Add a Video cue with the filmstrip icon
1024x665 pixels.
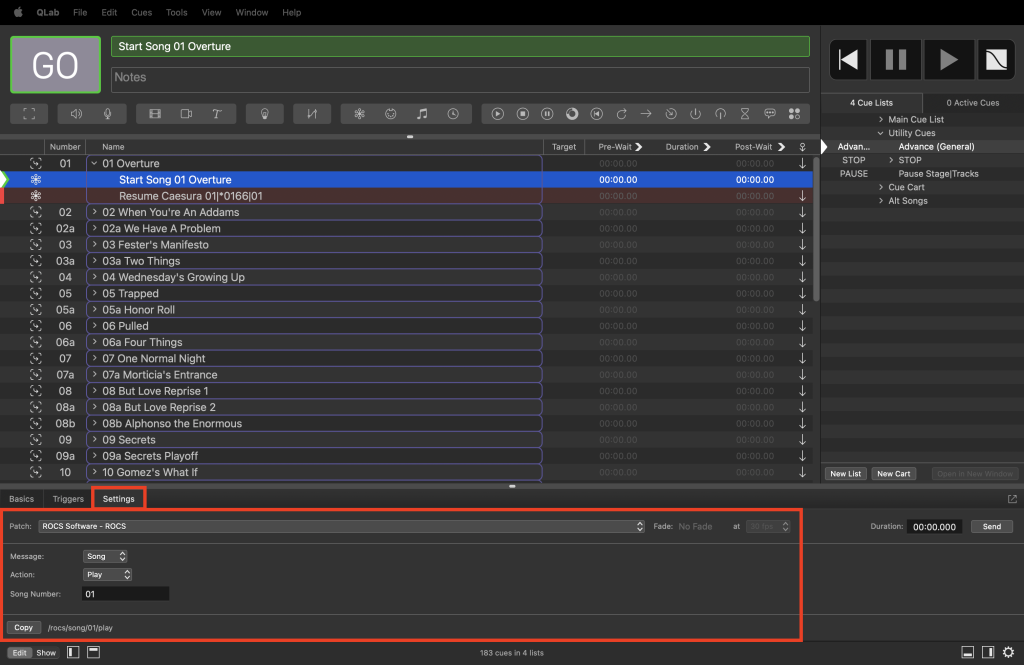tap(155, 114)
